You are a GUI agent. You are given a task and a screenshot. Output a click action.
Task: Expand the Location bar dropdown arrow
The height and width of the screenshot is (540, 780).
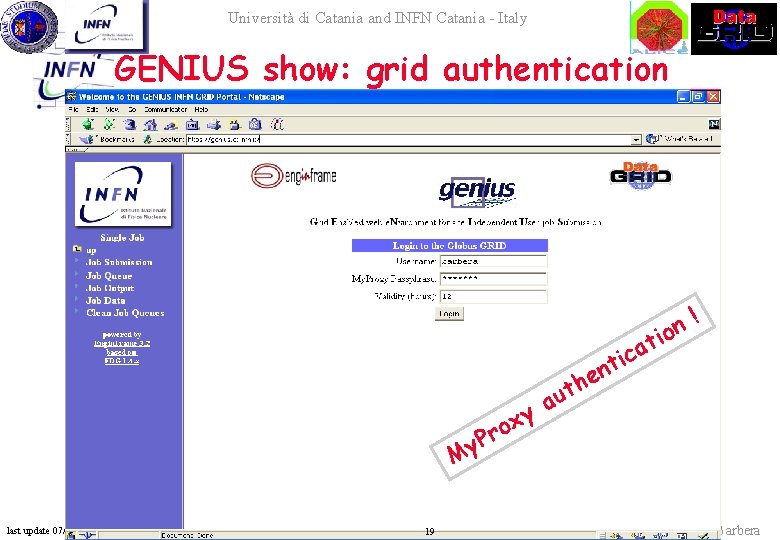[636, 140]
